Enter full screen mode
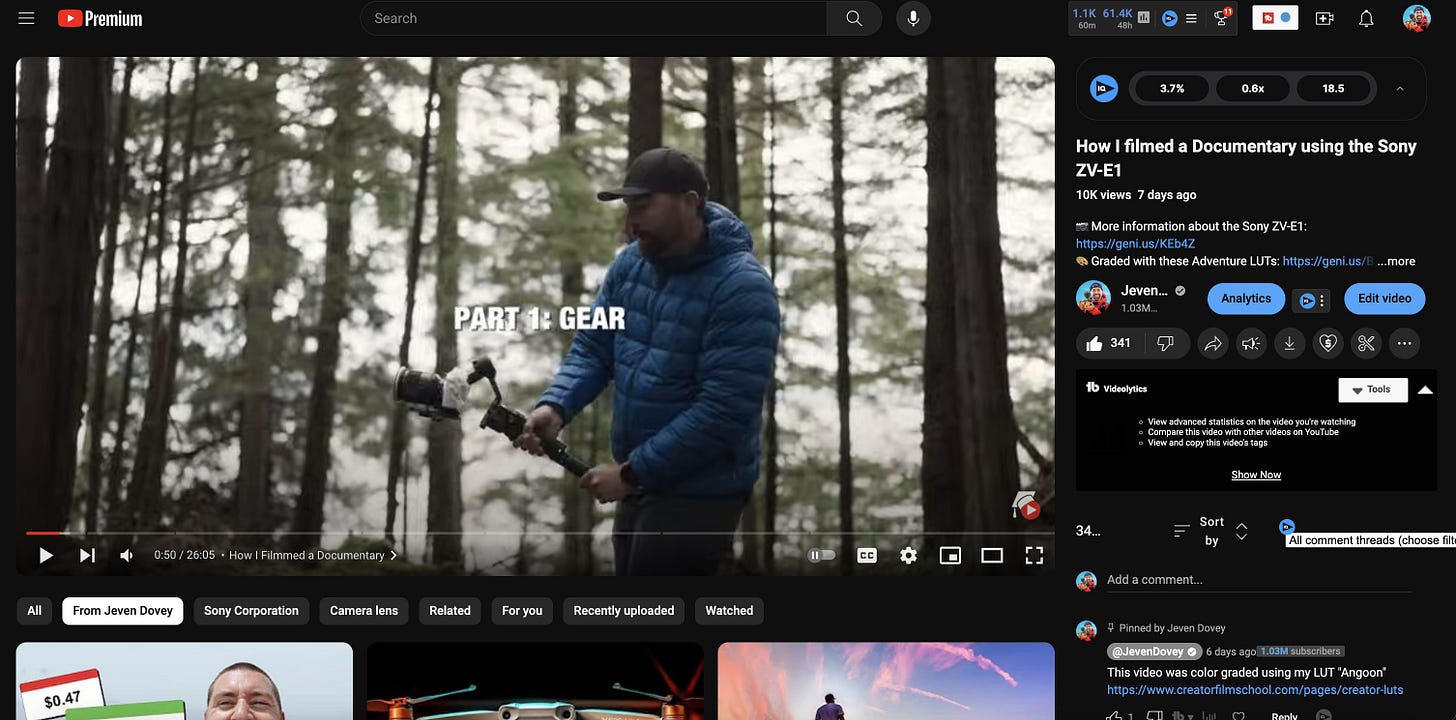 pyautogui.click(x=1034, y=555)
